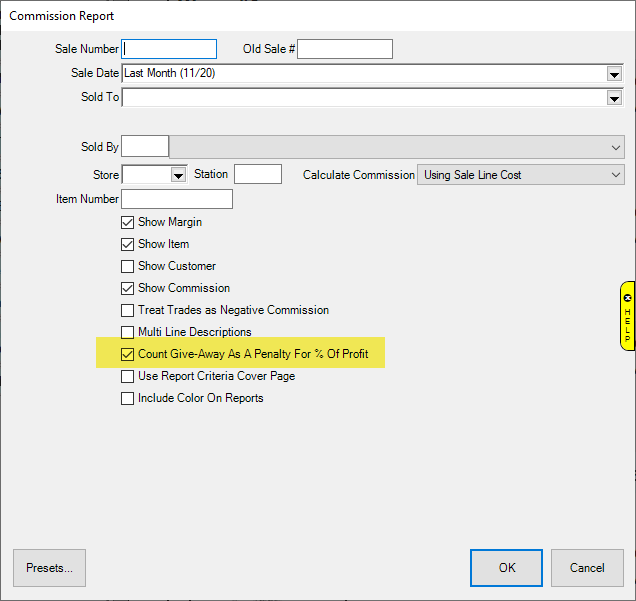Check the Multi Line Descriptions box
The height and width of the screenshot is (601, 636).
coord(127,333)
